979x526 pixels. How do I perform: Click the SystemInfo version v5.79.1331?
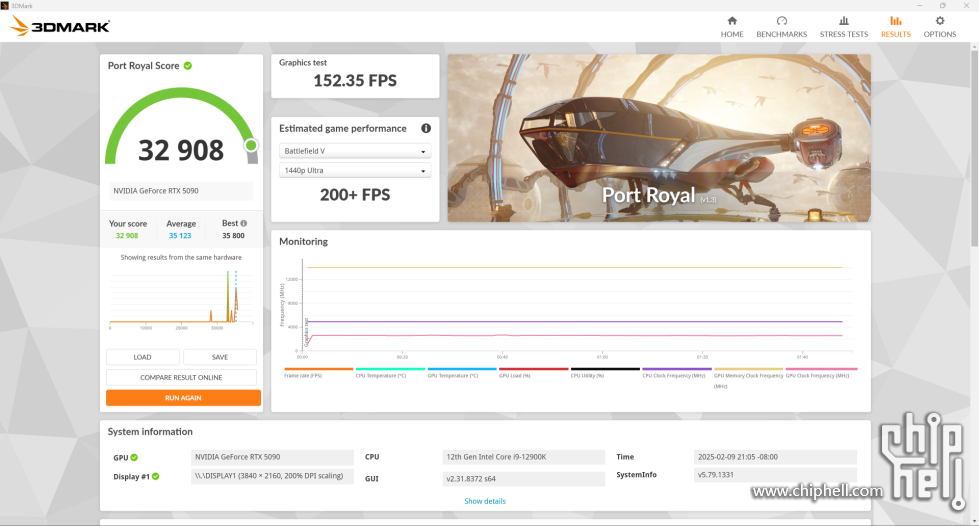click(775, 475)
